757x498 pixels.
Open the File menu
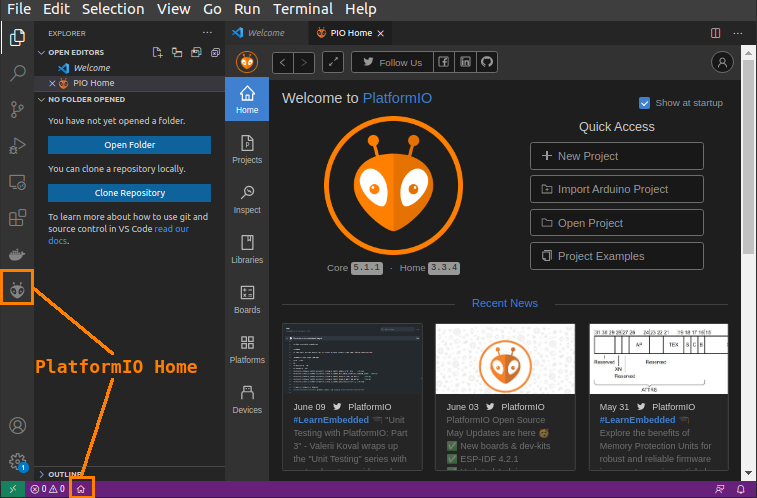(19, 9)
